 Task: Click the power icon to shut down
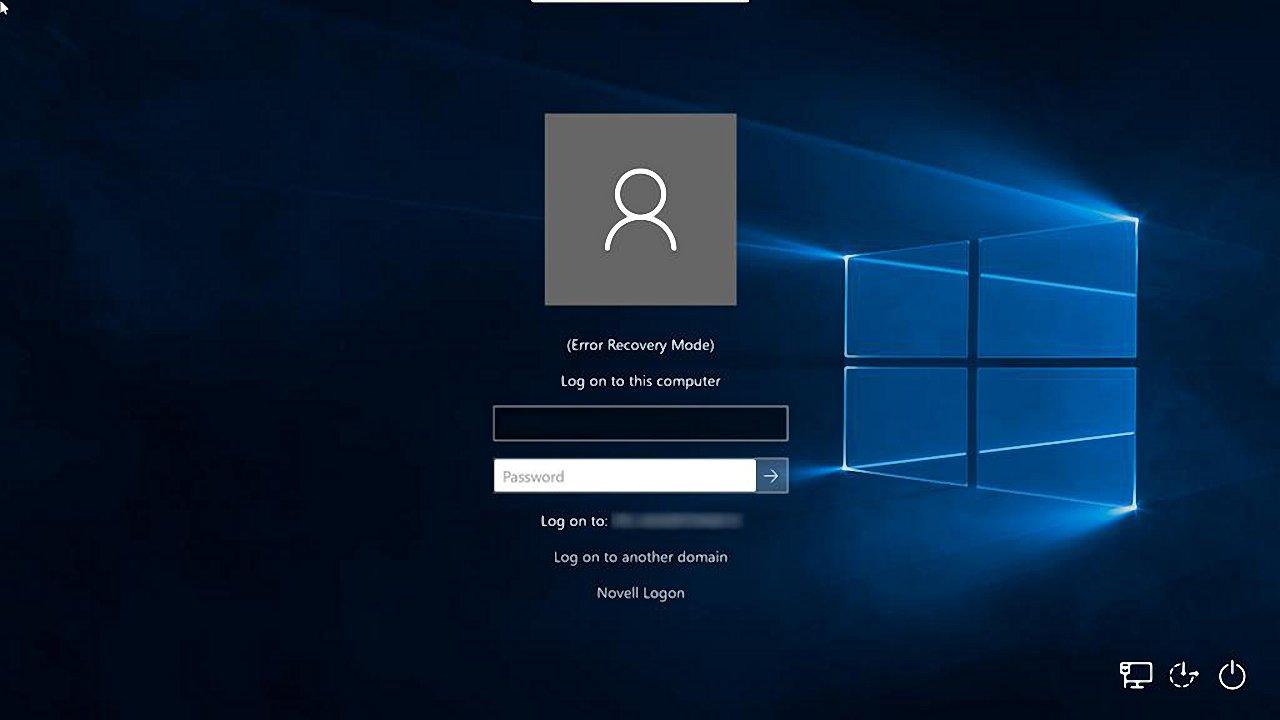(x=1231, y=675)
